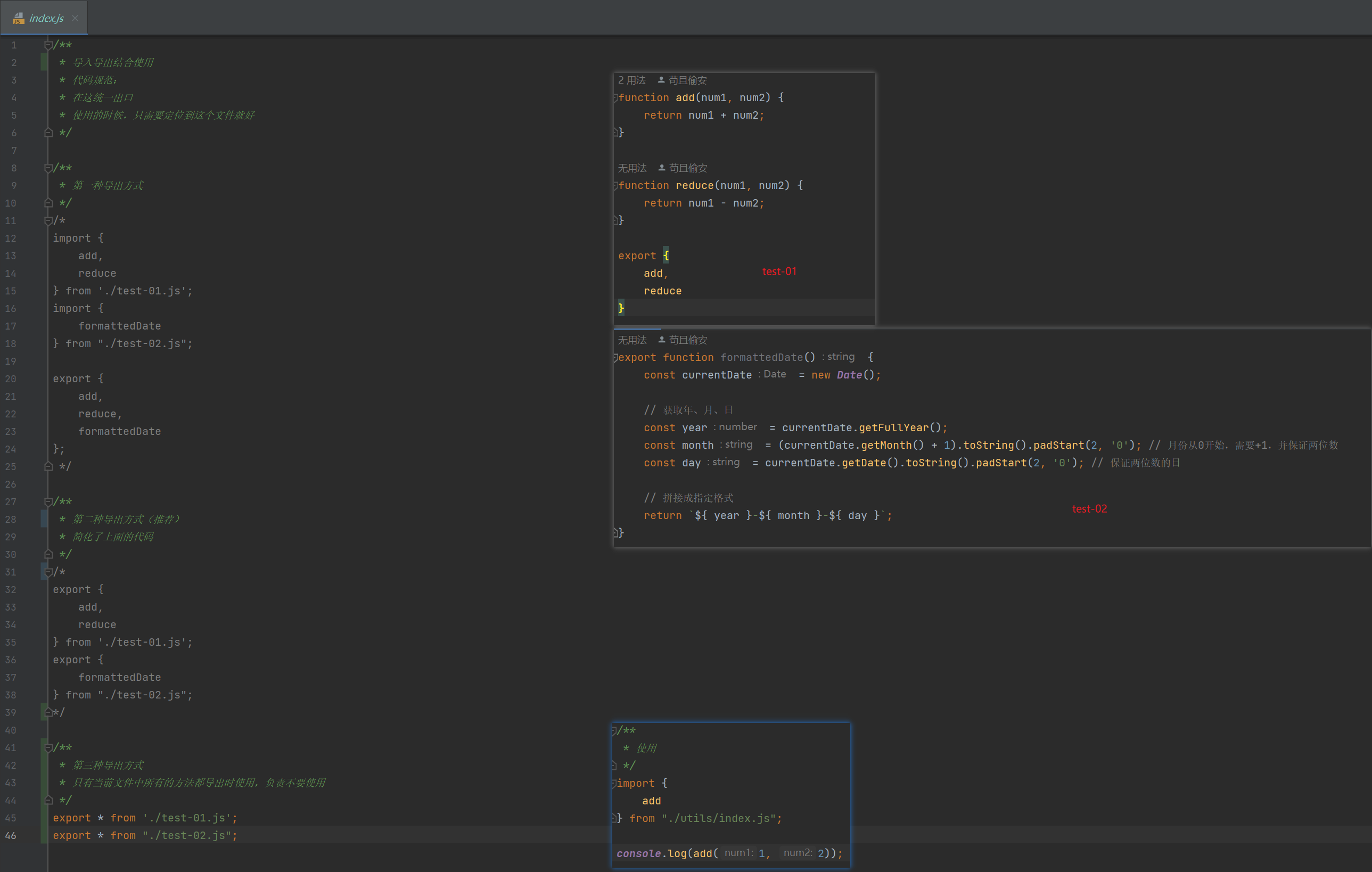Collapse the comment fold marker at line 8

48,168
